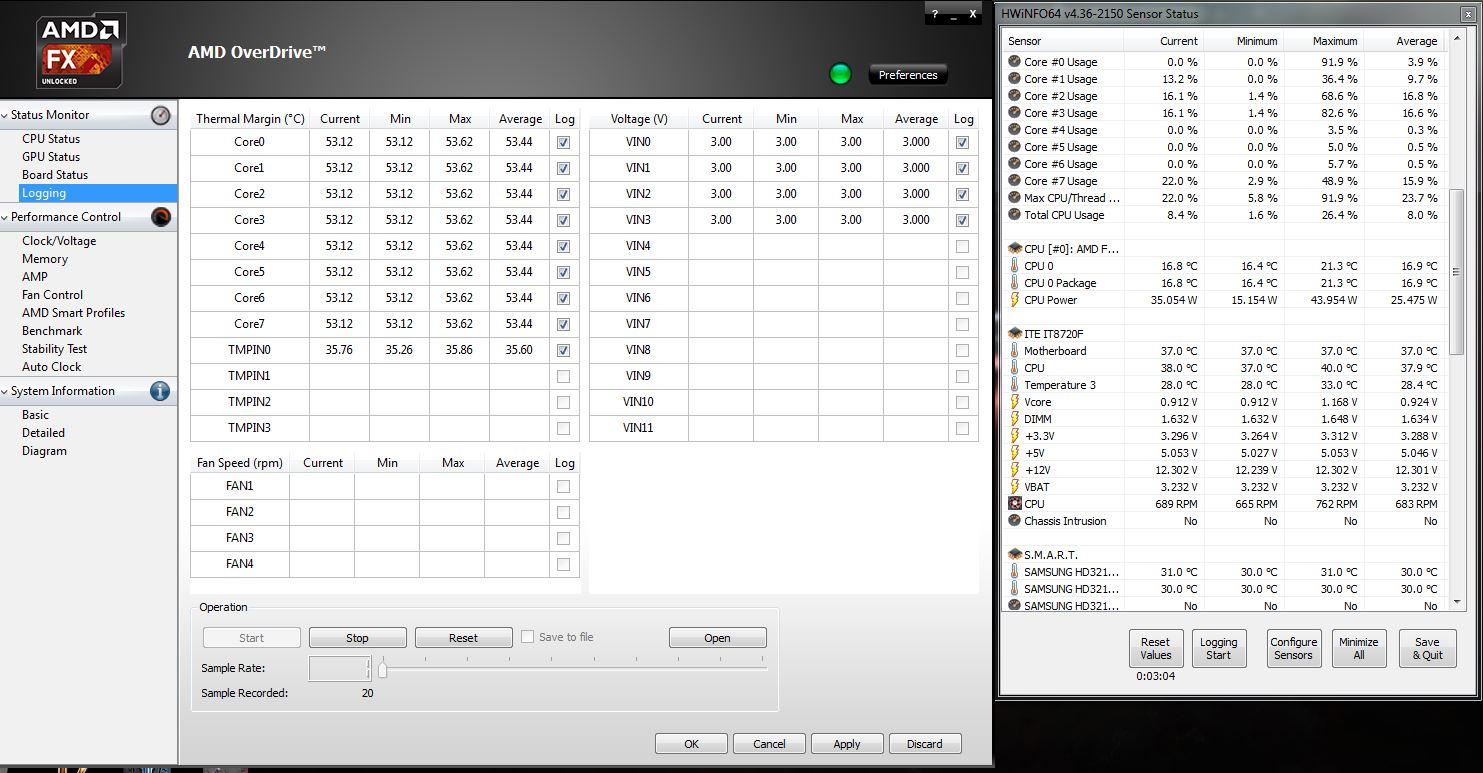
Task: Click the lightning icon beside +12V
Action: [x=1014, y=470]
